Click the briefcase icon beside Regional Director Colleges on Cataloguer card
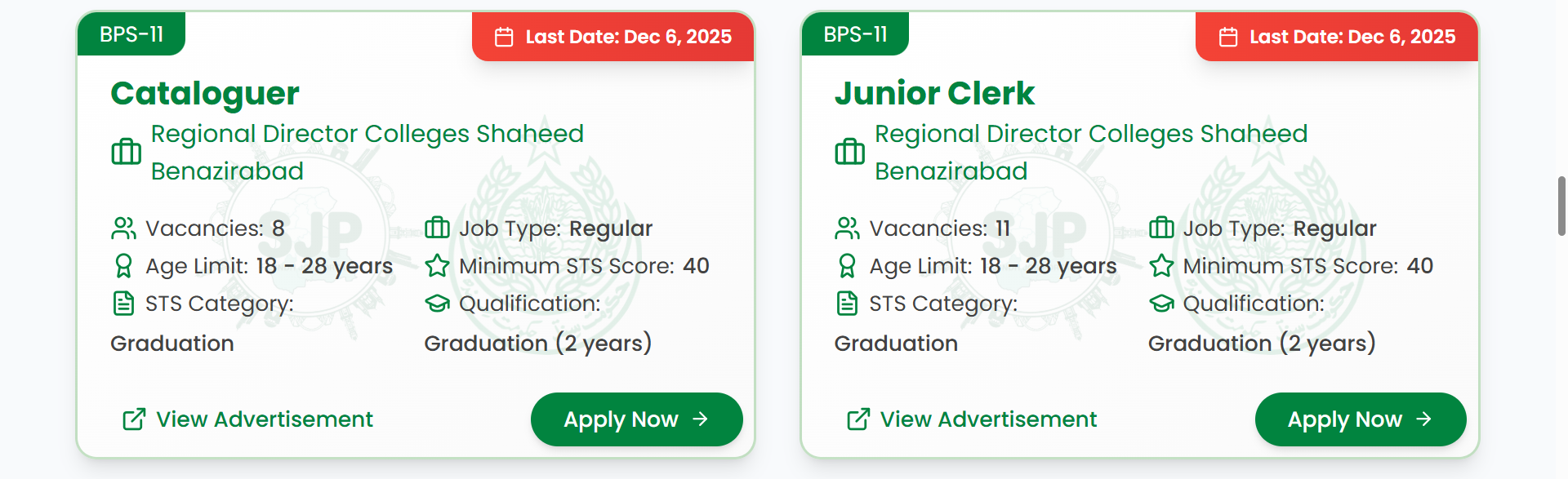This screenshot has height=479, width=1568. pyautogui.click(x=125, y=152)
